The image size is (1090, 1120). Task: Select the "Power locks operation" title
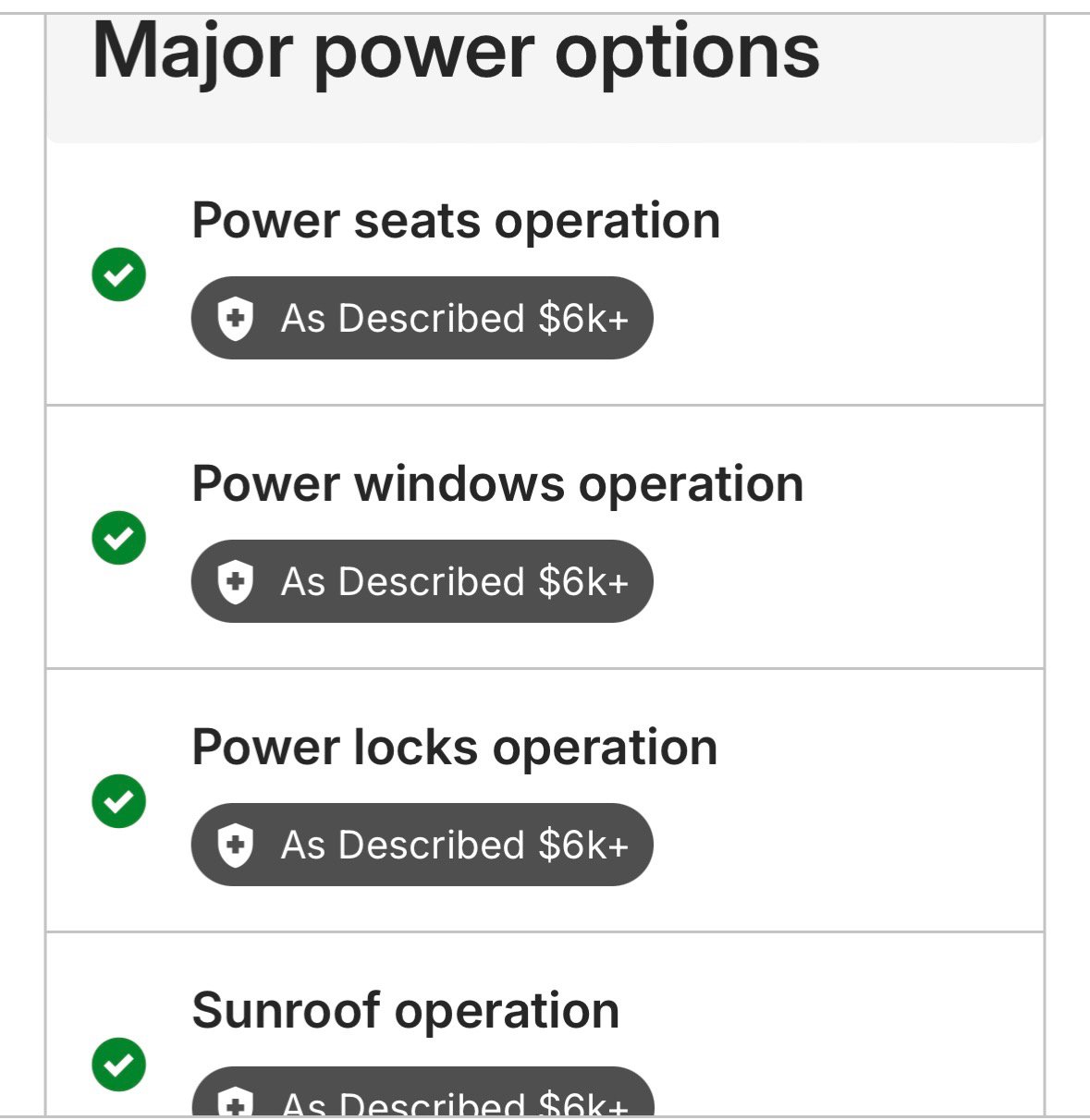point(454,748)
